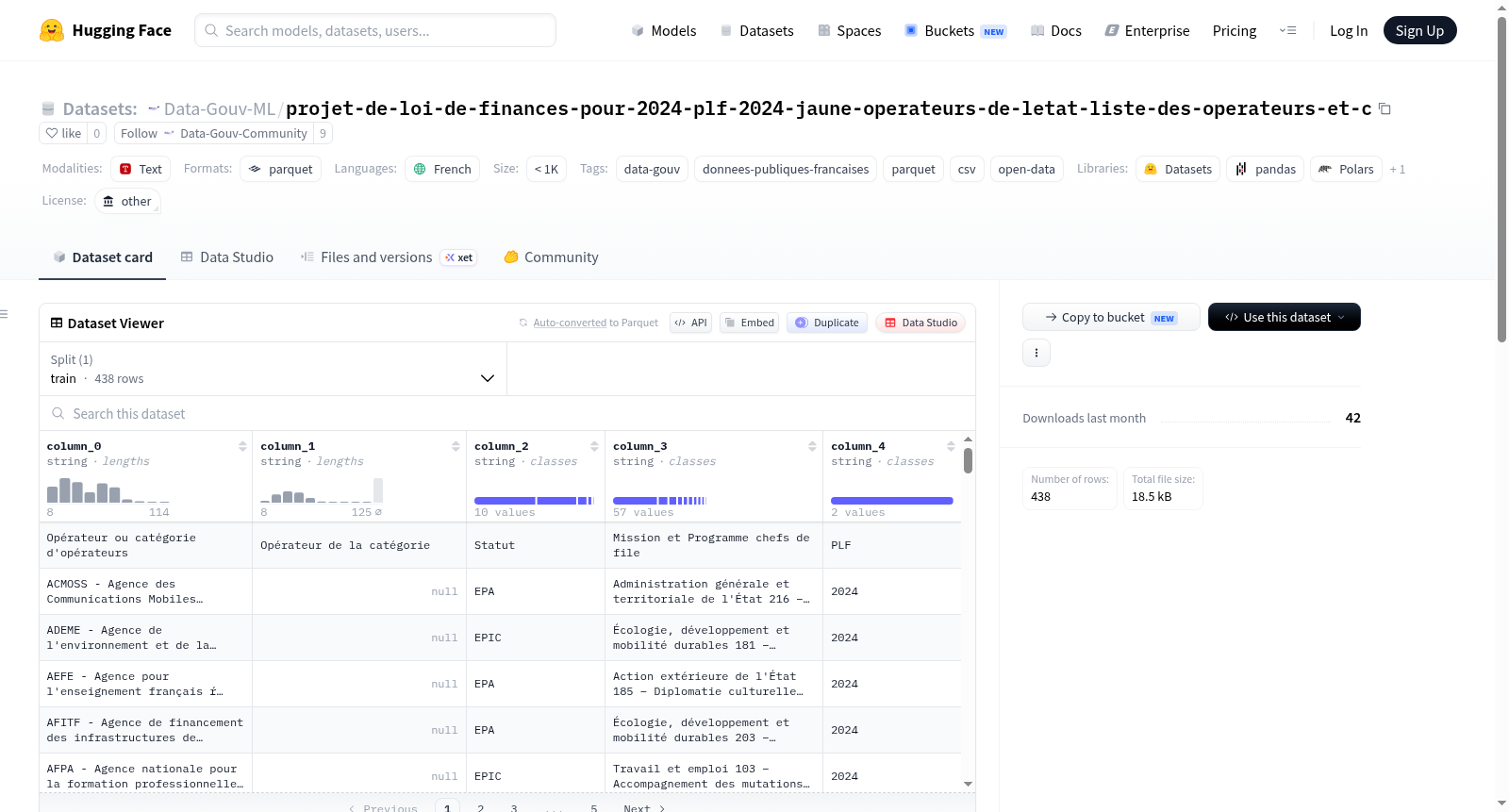Click the Embed button
Image resolution: width=1509 pixels, height=812 pixels.
point(749,323)
